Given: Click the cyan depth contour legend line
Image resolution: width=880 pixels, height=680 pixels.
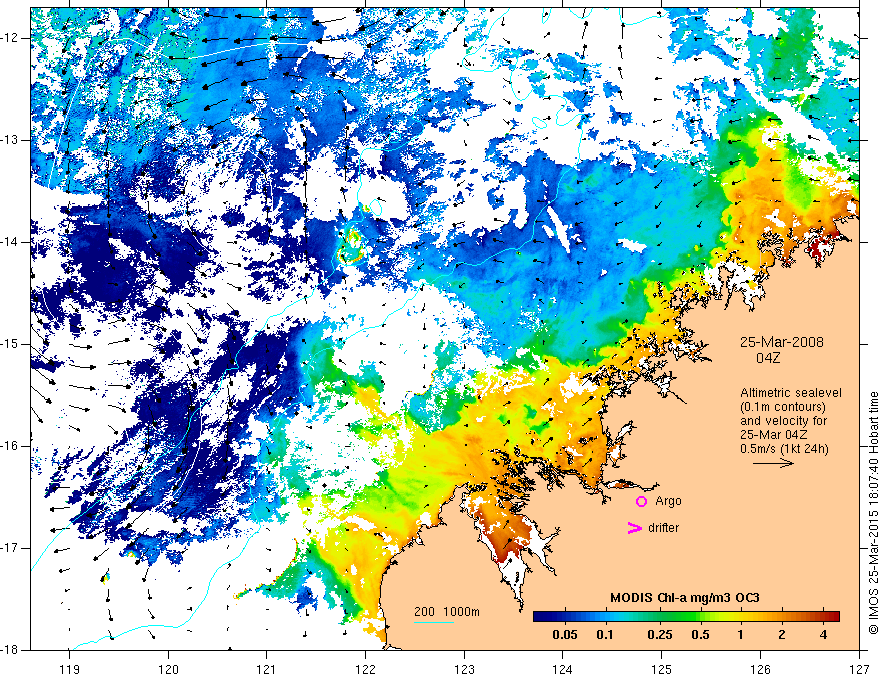Looking at the screenshot, I should click(434, 622).
